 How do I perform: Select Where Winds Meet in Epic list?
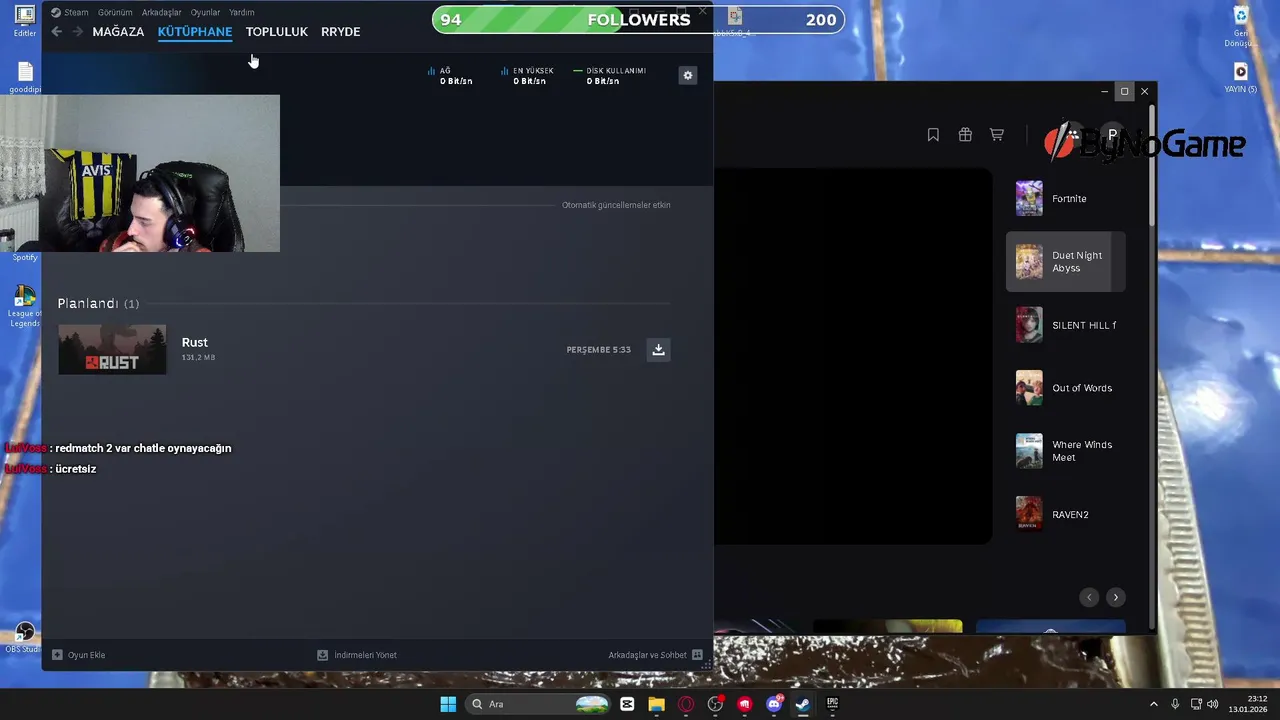pyautogui.click(x=1066, y=451)
